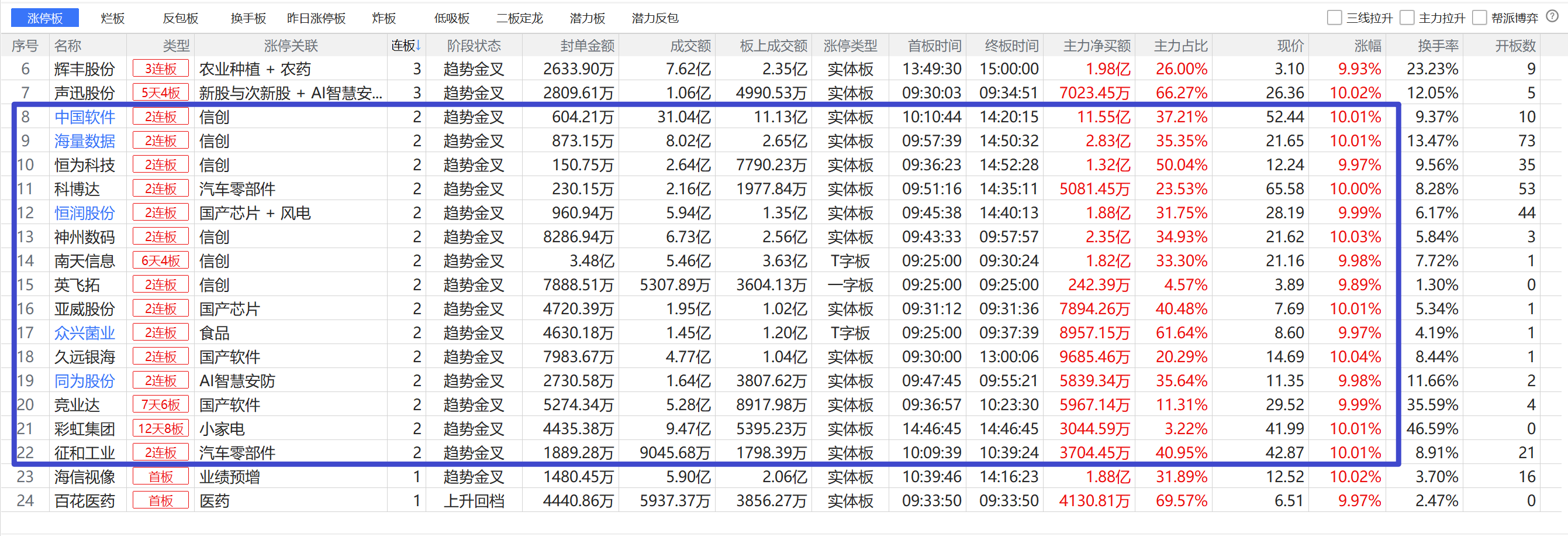The width and height of the screenshot is (1568, 536).
Task: Open stock 海量数据
Action: [x=85, y=140]
